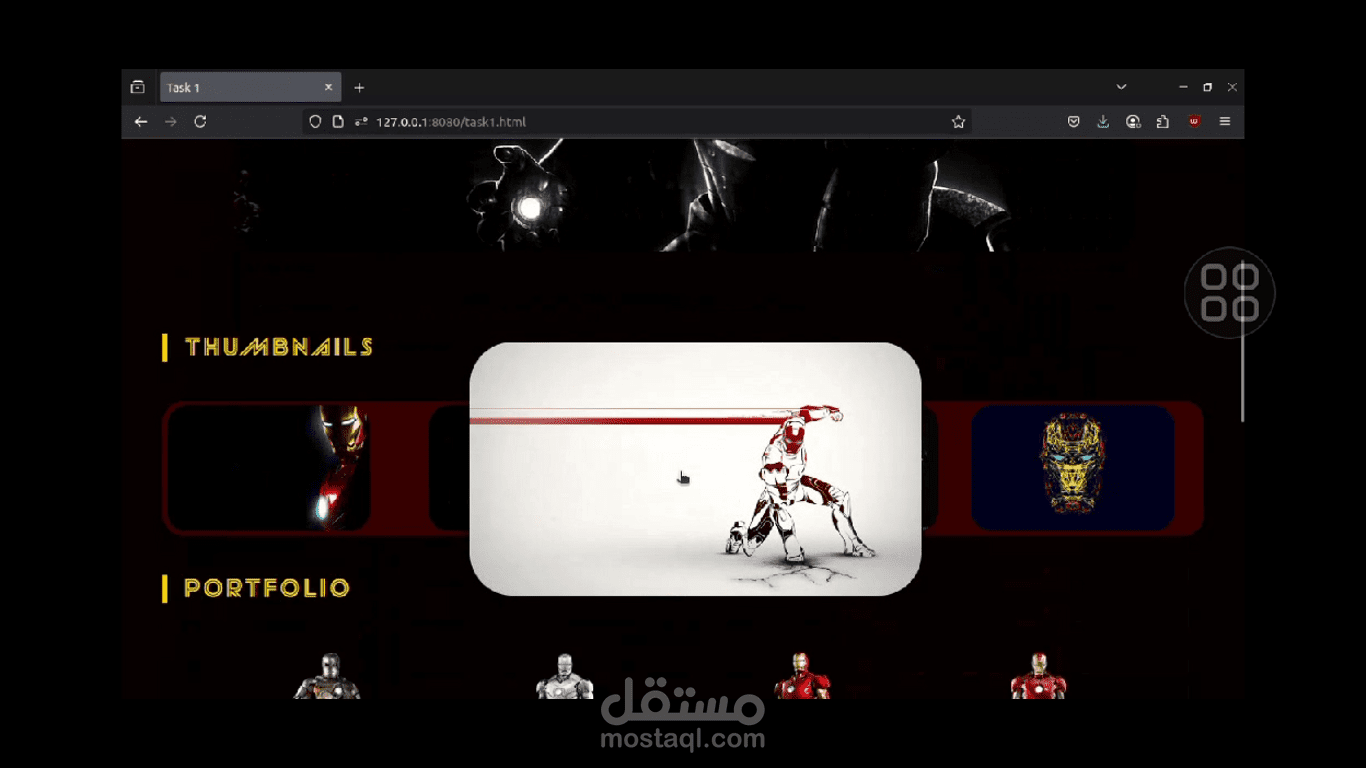Screen dimensions: 1366x768
Task: Show site information page icon
Action: [x=338, y=122]
